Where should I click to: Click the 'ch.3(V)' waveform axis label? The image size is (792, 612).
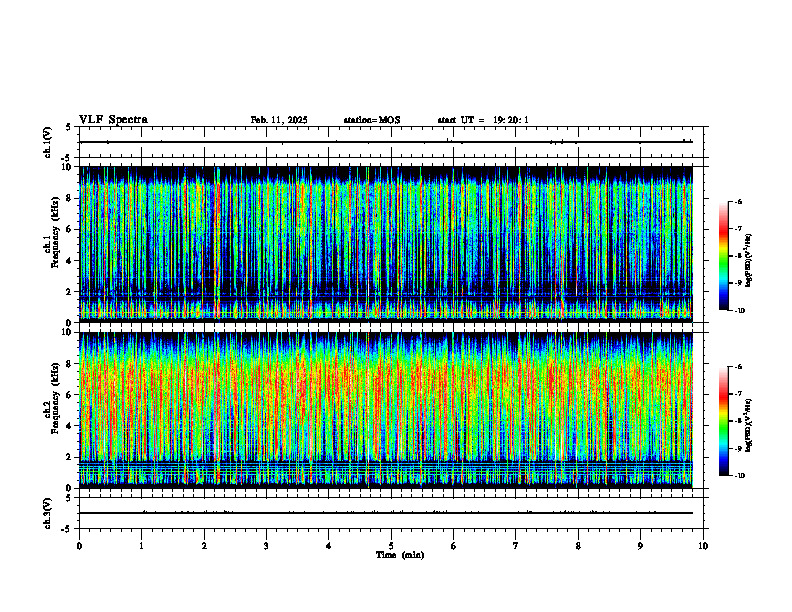point(47,513)
